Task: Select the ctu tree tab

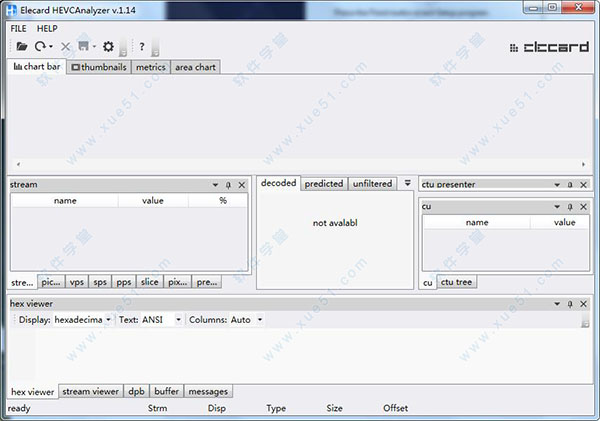Action: coord(456,282)
